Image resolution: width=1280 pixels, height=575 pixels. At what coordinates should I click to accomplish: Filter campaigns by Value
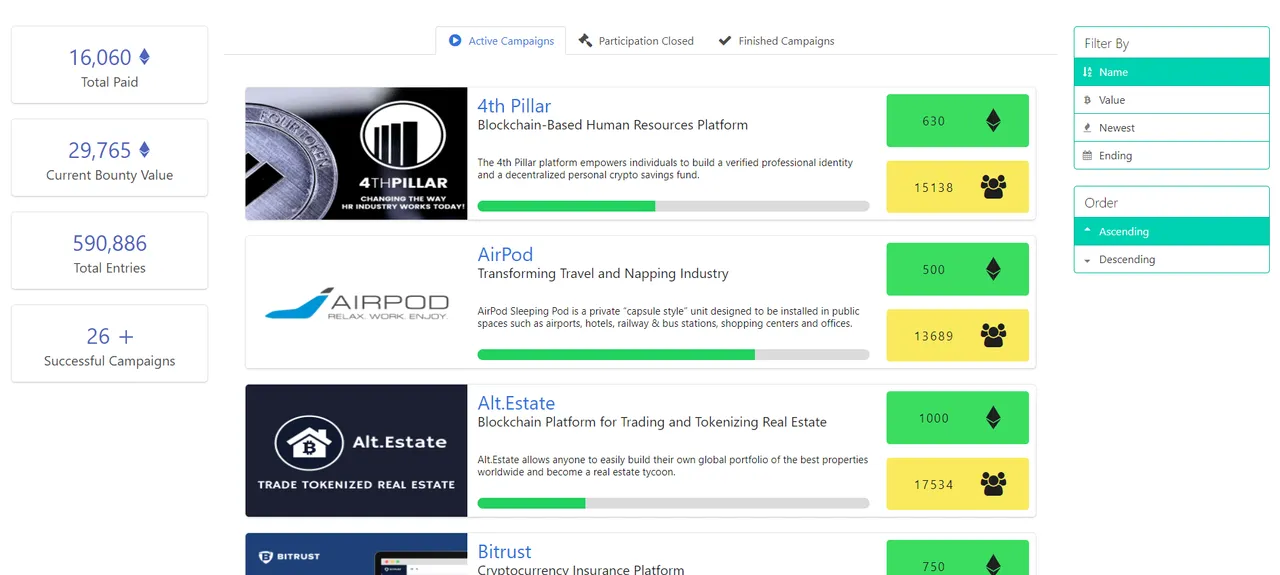coord(1171,100)
